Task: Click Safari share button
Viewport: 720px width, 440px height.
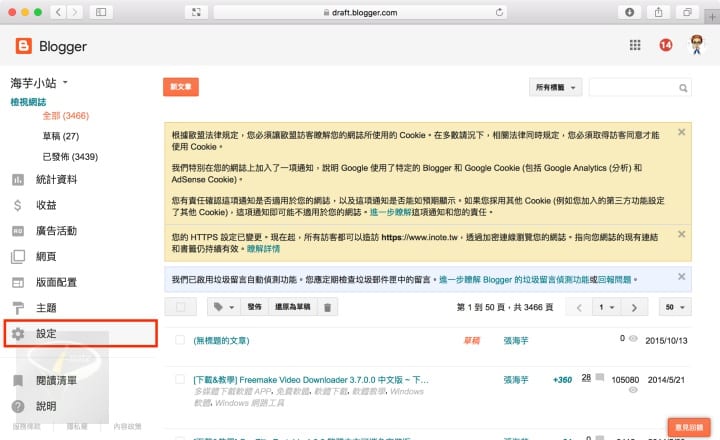Action: click(659, 12)
